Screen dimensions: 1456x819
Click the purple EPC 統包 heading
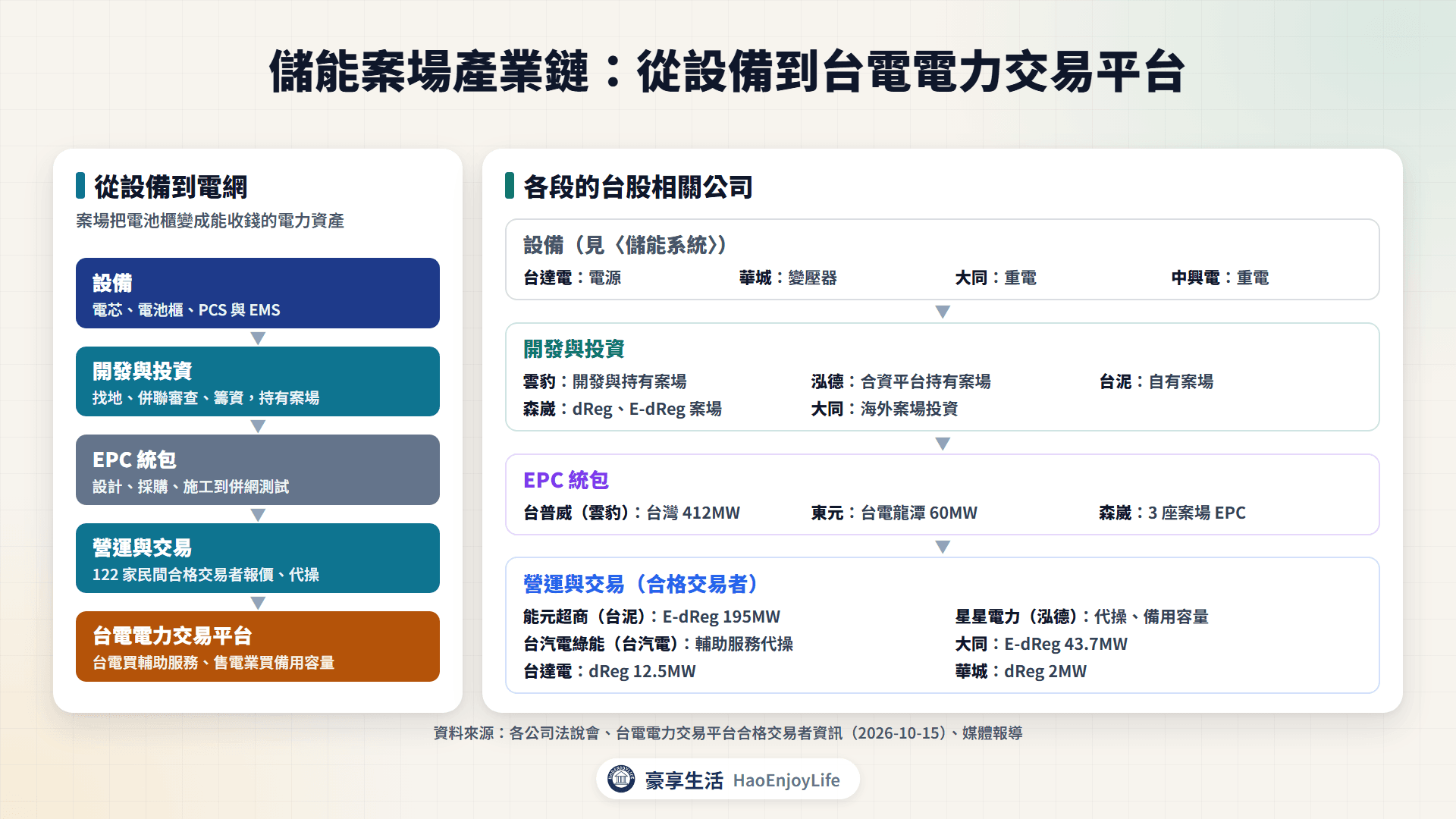(566, 480)
